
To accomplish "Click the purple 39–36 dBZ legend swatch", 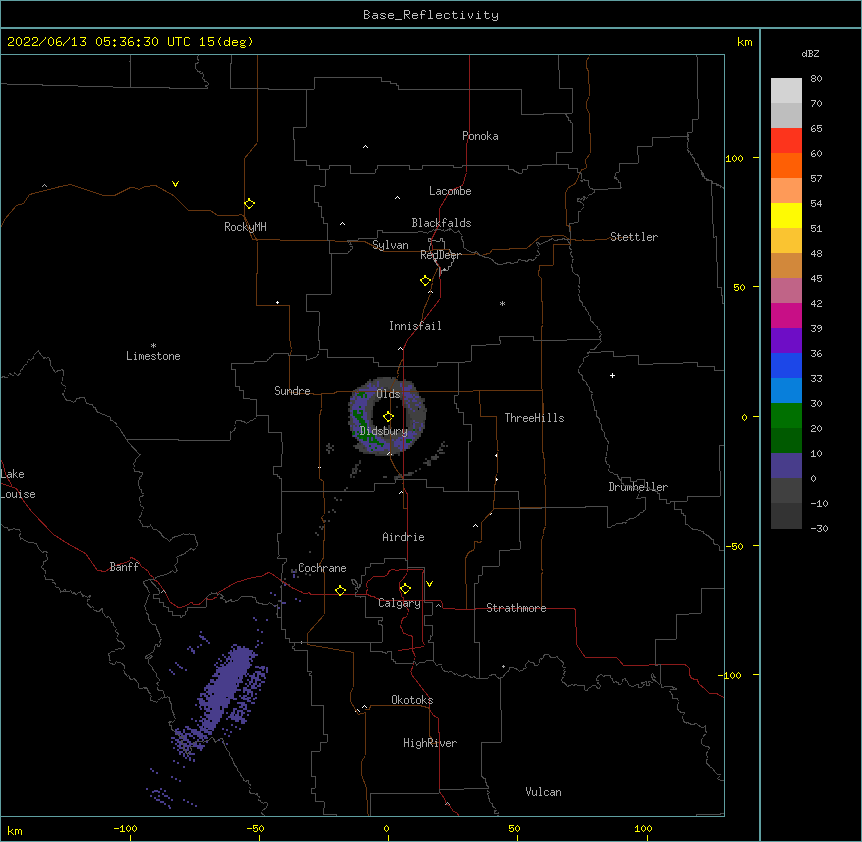I will click(786, 340).
